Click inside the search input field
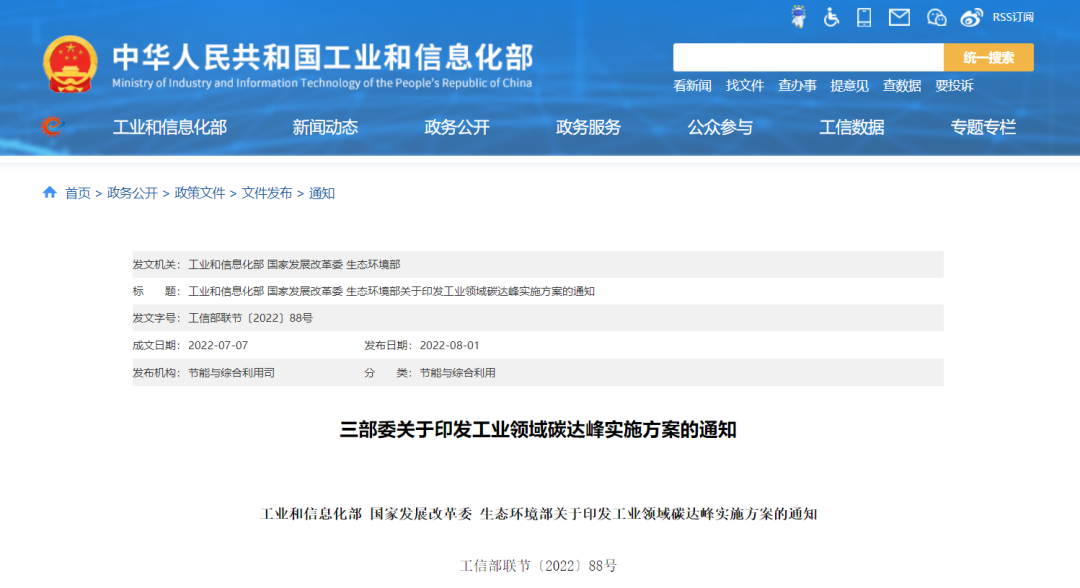The width and height of the screenshot is (1080, 588). point(810,57)
